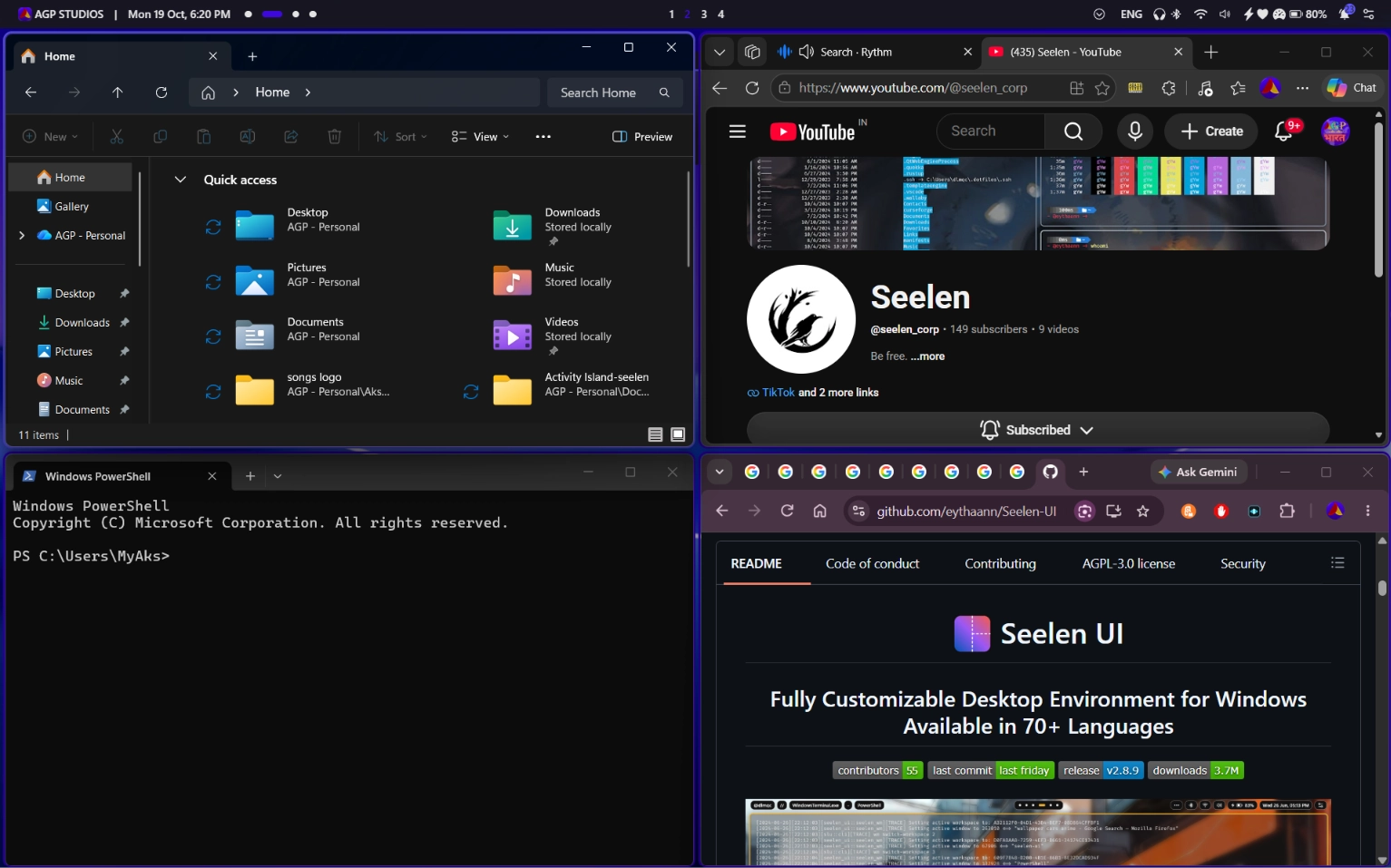1391x868 pixels.
Task: Click Ask Gemini button in Chrome
Action: (1198, 473)
